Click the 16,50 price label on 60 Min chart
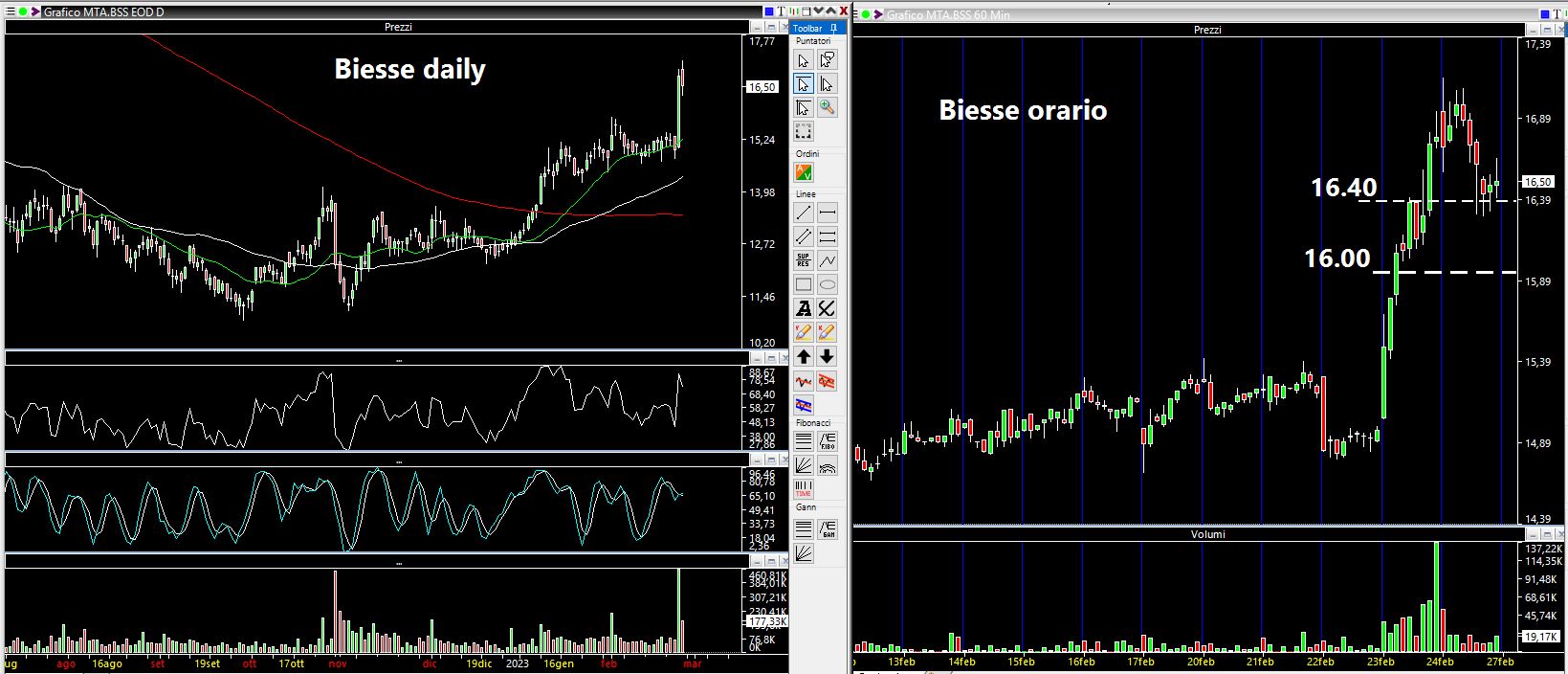Image resolution: width=1568 pixels, height=674 pixels. [x=1537, y=182]
